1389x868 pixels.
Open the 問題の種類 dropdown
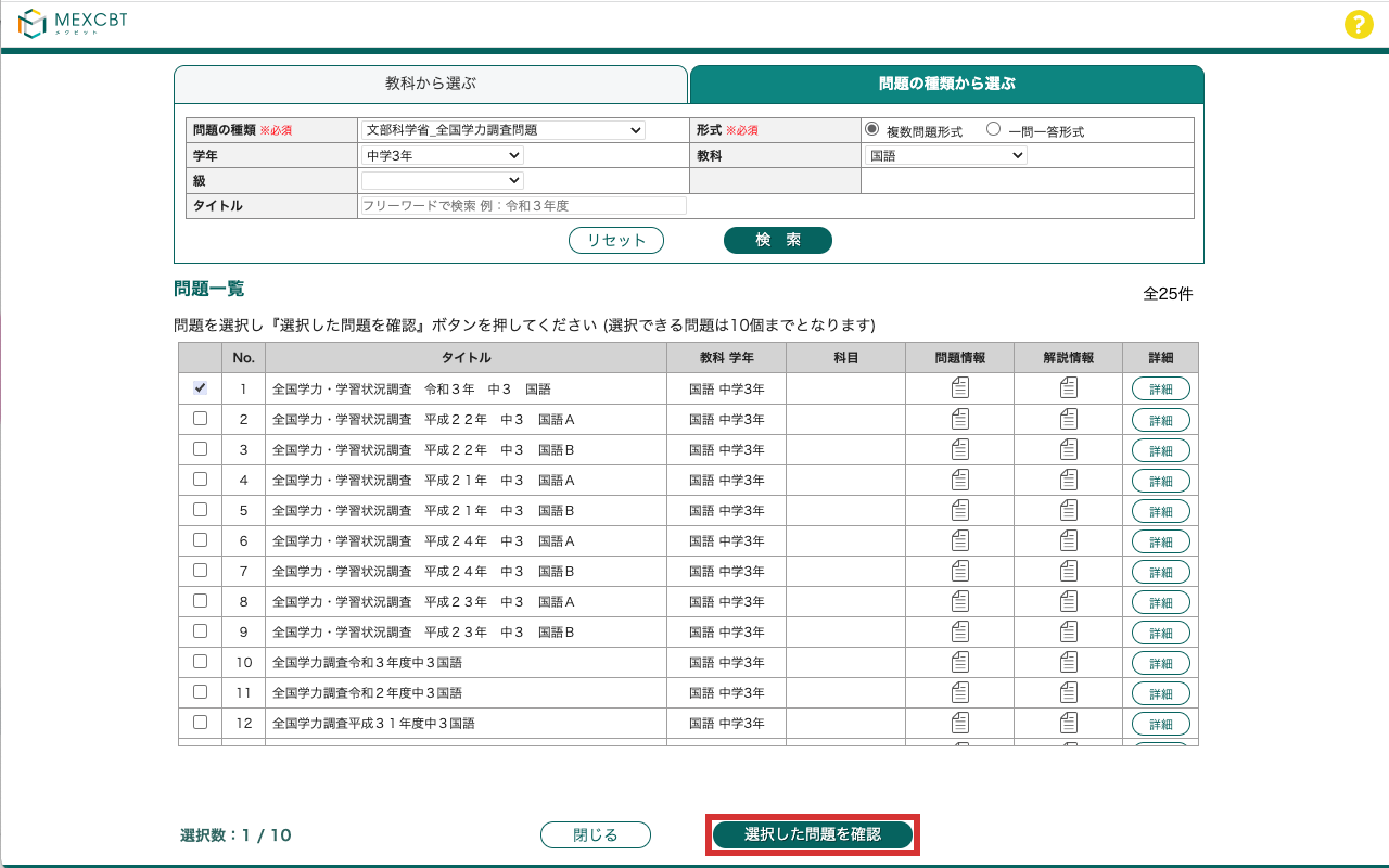tap(503, 130)
